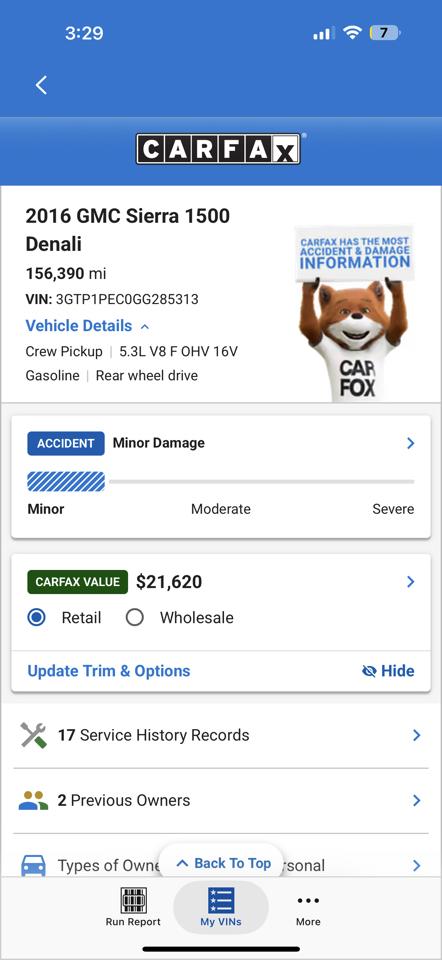Open the 2 Previous Owners chevron
Screen dimensions: 442x960
click(417, 800)
